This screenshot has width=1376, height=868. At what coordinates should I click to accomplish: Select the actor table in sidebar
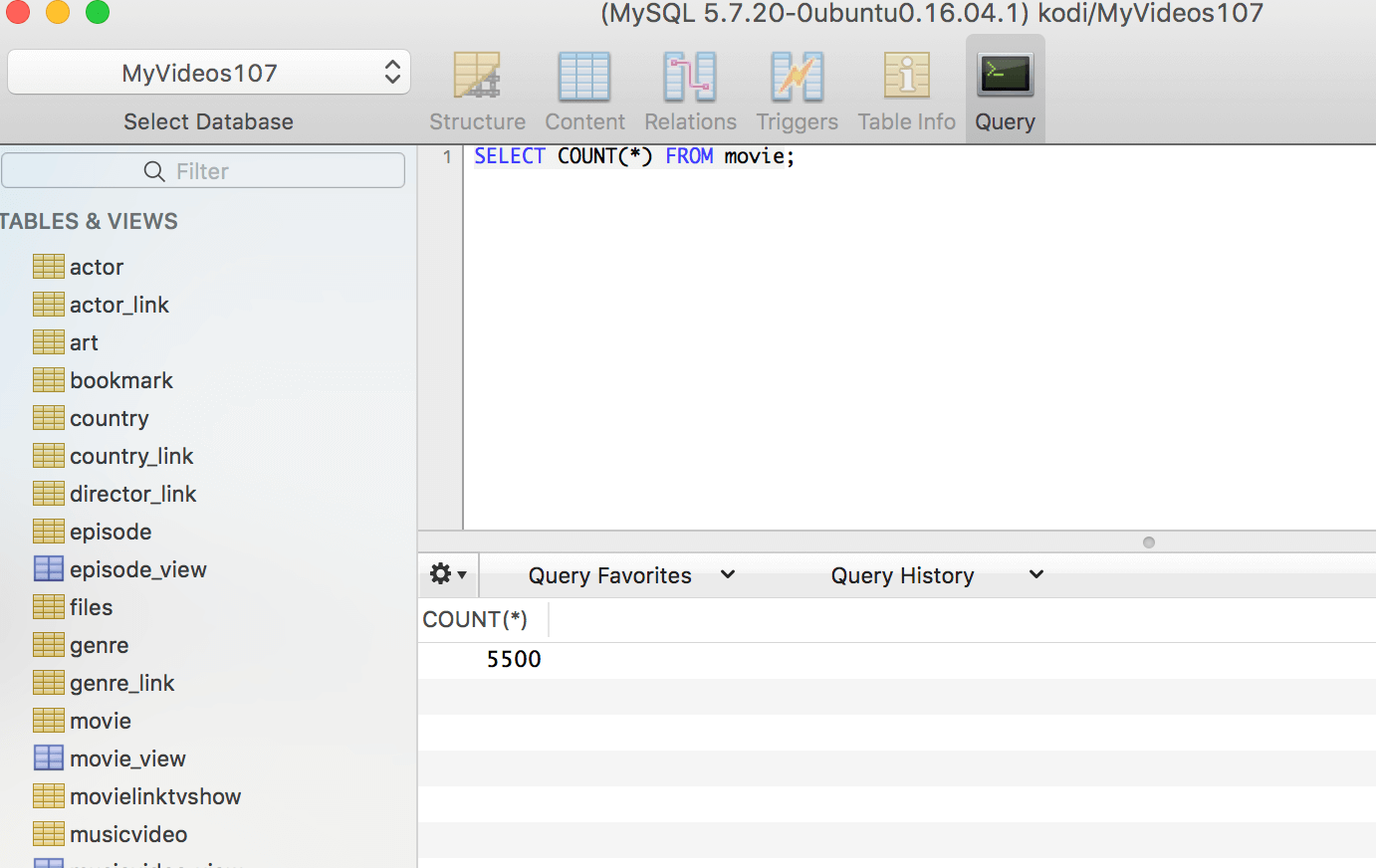click(x=97, y=267)
